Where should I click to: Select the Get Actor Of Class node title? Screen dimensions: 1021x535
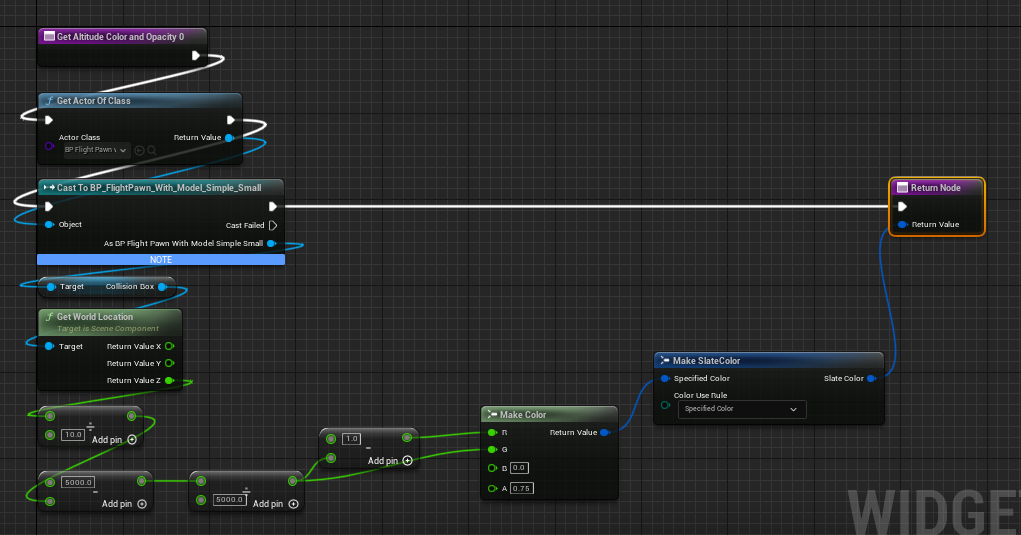click(x=94, y=101)
